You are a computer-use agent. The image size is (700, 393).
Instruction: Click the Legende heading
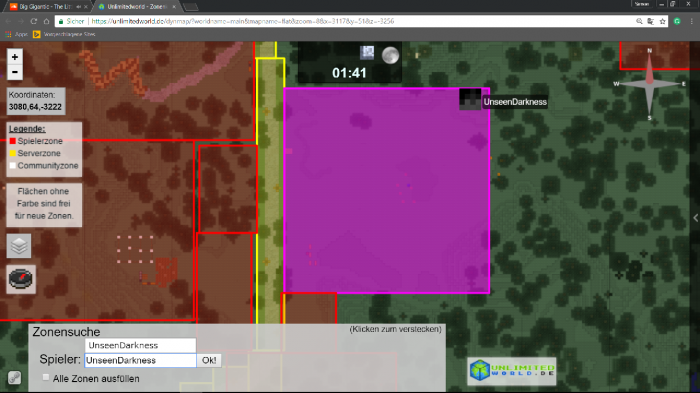pyautogui.click(x=27, y=129)
